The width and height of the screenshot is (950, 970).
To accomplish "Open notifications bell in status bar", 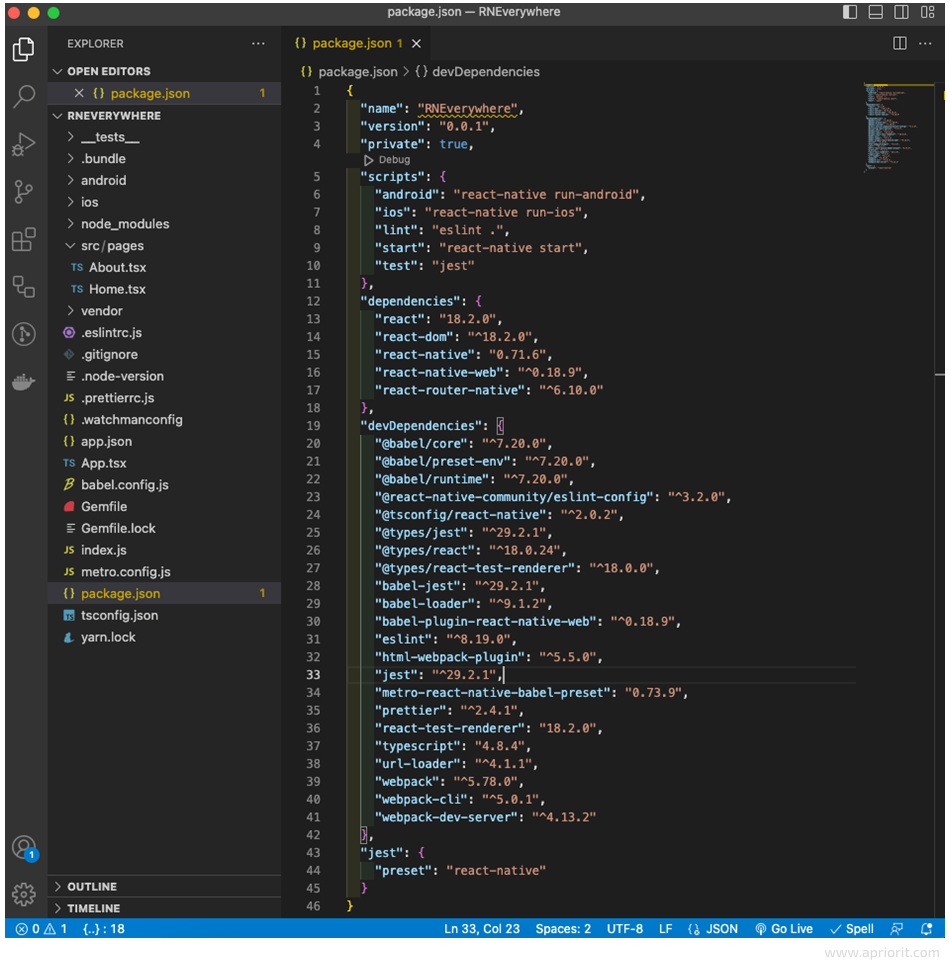I will click(926, 929).
